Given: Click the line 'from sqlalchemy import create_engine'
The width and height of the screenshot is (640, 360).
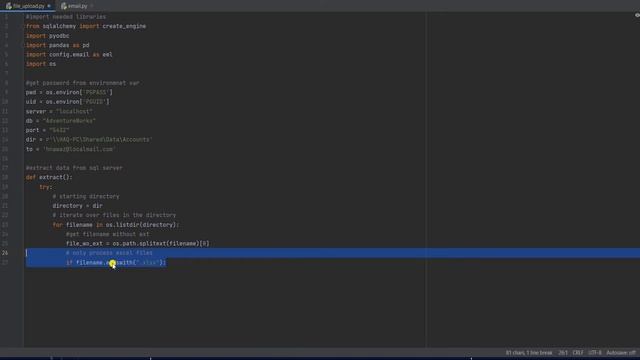Looking at the screenshot, I should [x=86, y=26].
